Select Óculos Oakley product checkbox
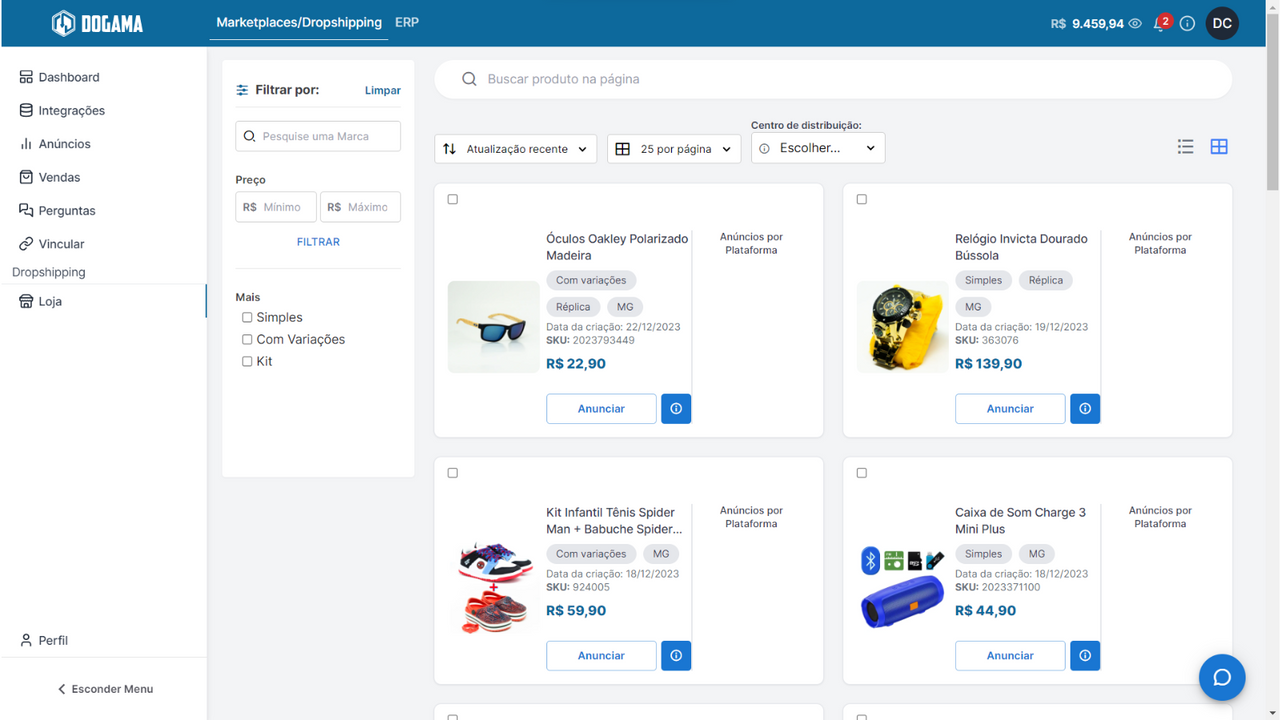 (x=453, y=200)
